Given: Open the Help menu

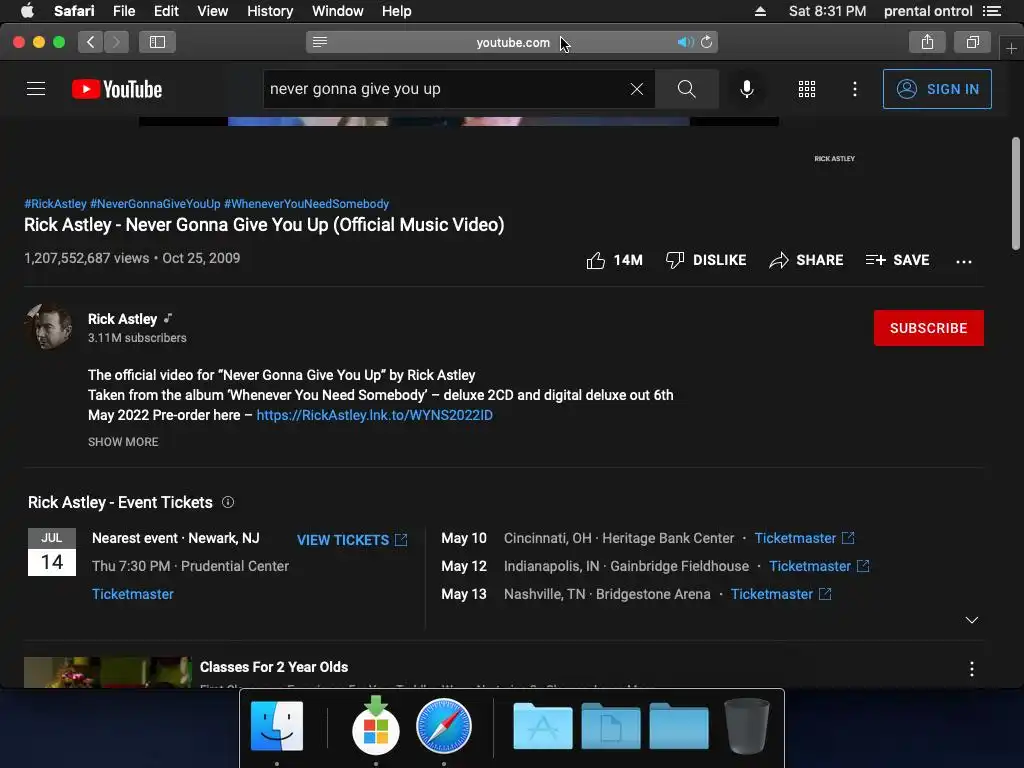Looking at the screenshot, I should [396, 11].
